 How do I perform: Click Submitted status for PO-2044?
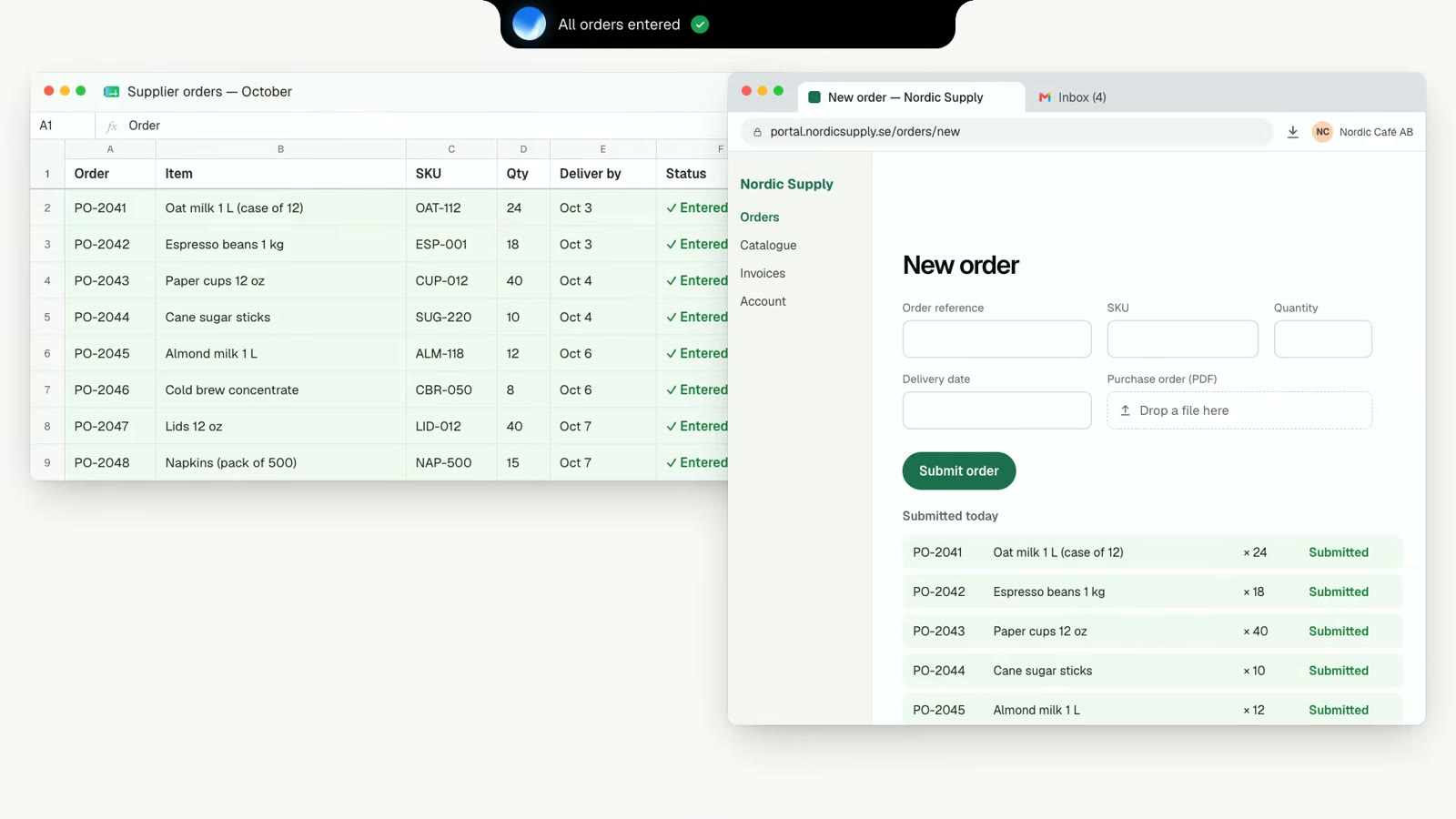coord(1339,671)
